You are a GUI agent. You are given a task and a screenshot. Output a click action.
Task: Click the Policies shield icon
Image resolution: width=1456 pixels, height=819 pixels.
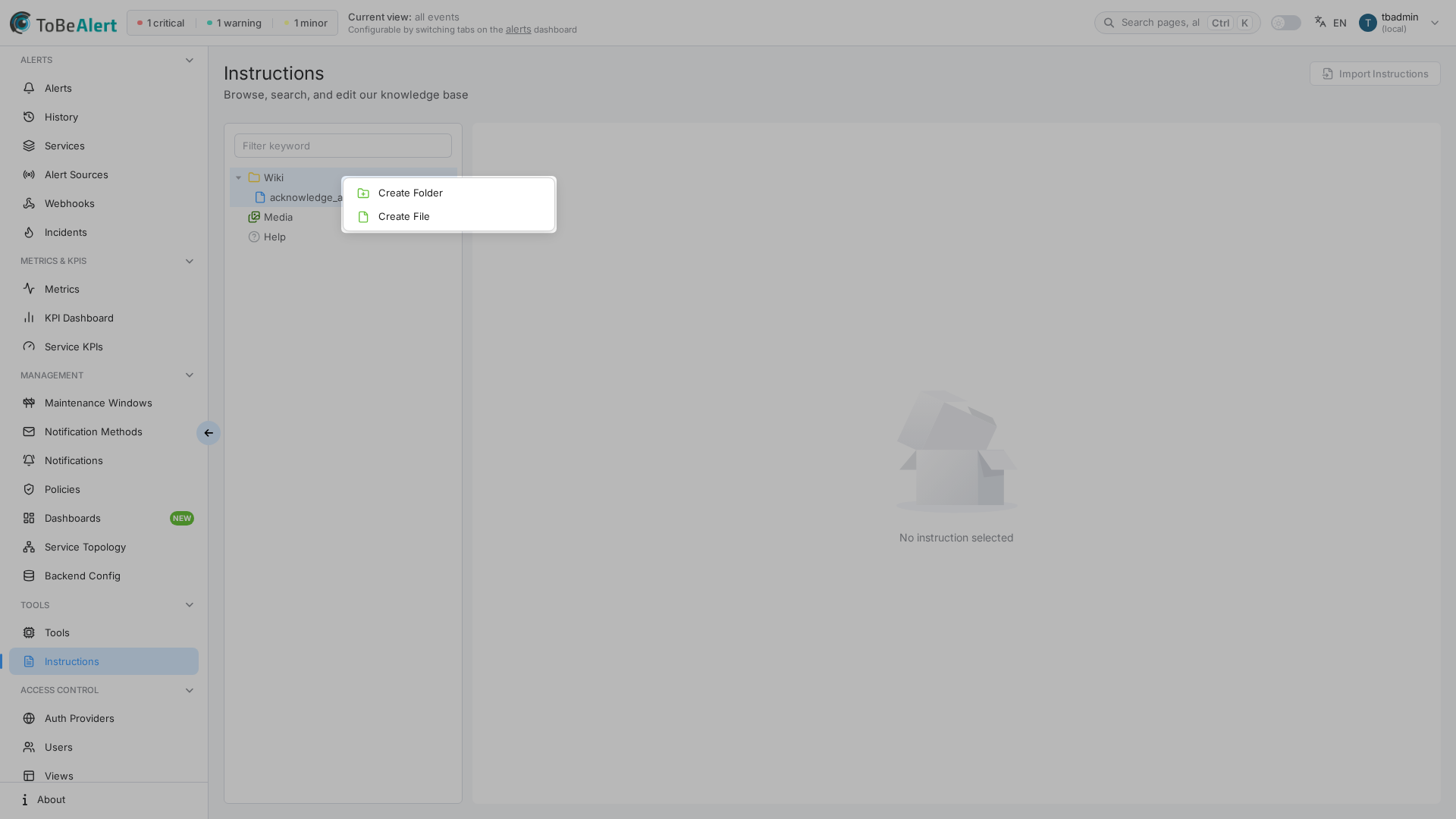pyautogui.click(x=29, y=489)
